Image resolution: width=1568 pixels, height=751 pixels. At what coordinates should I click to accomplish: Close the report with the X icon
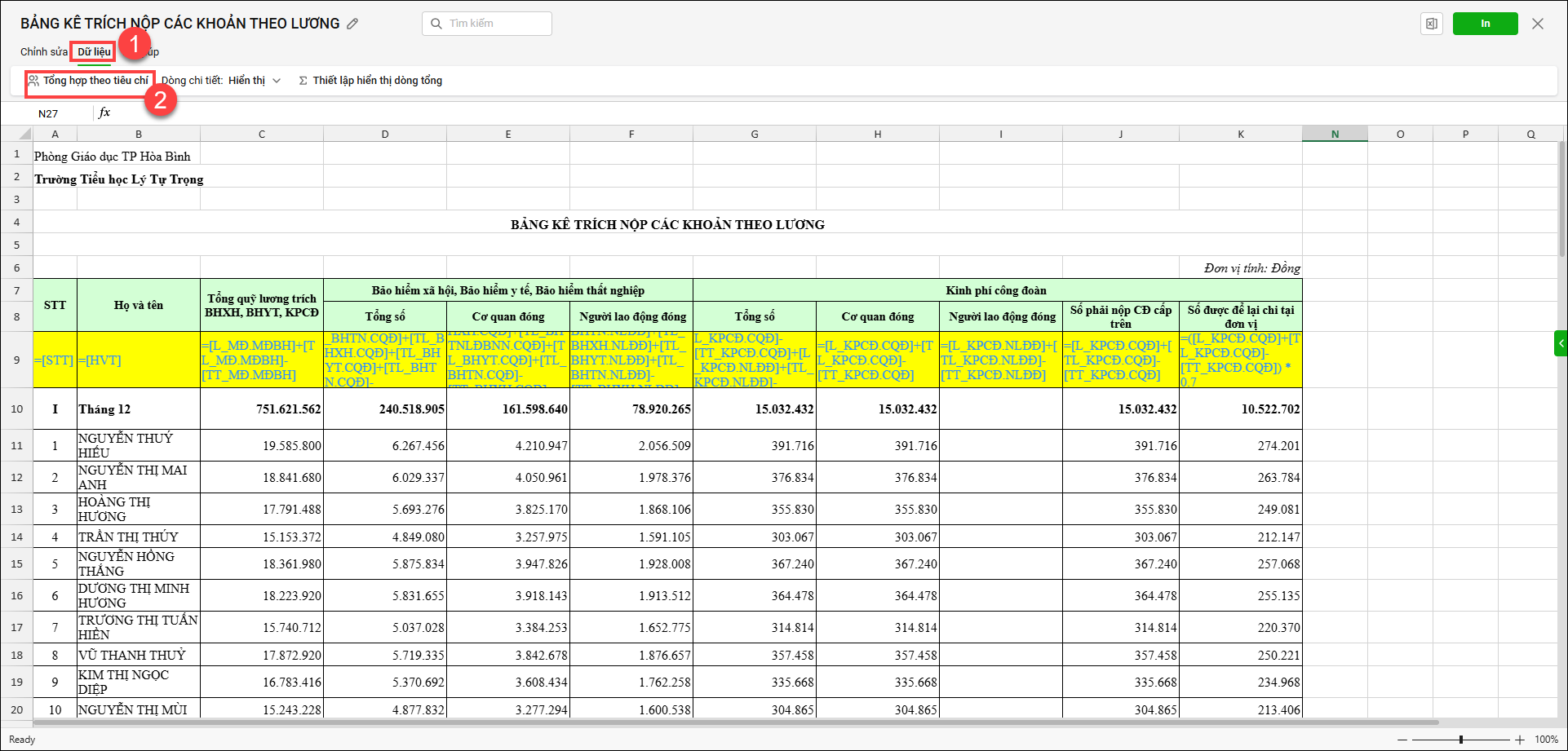(1538, 24)
